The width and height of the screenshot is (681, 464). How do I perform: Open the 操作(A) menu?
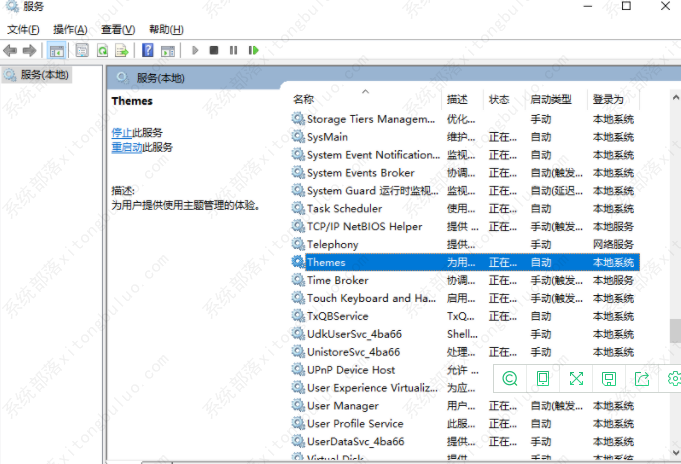pyautogui.click(x=70, y=30)
